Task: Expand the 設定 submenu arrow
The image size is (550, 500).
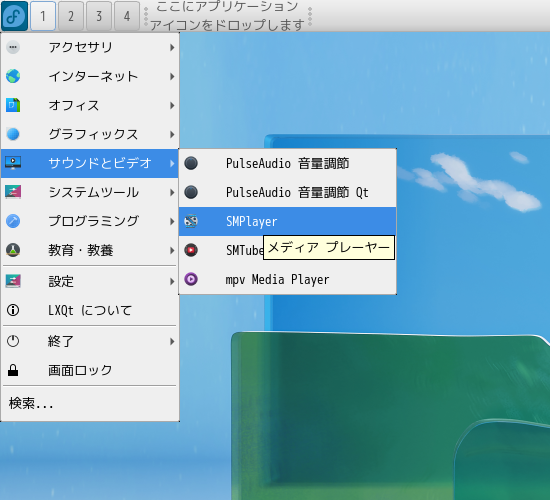Action: click(172, 281)
